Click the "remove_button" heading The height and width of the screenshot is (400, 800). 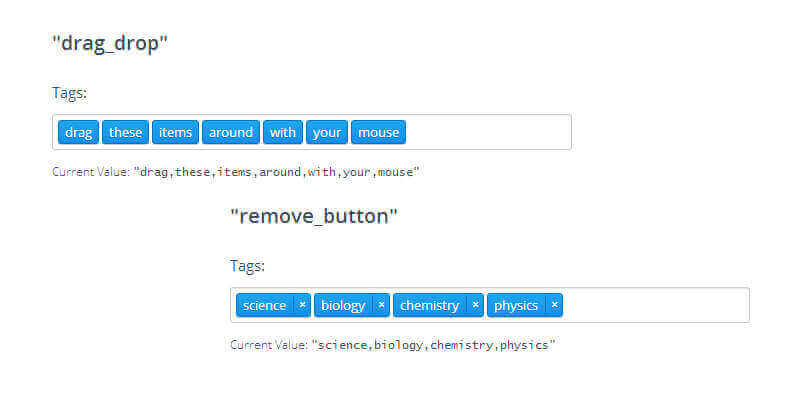[314, 216]
